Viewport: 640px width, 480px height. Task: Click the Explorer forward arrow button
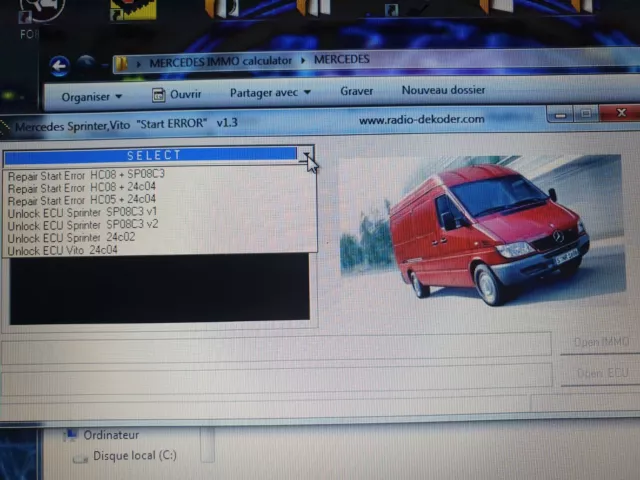86,64
